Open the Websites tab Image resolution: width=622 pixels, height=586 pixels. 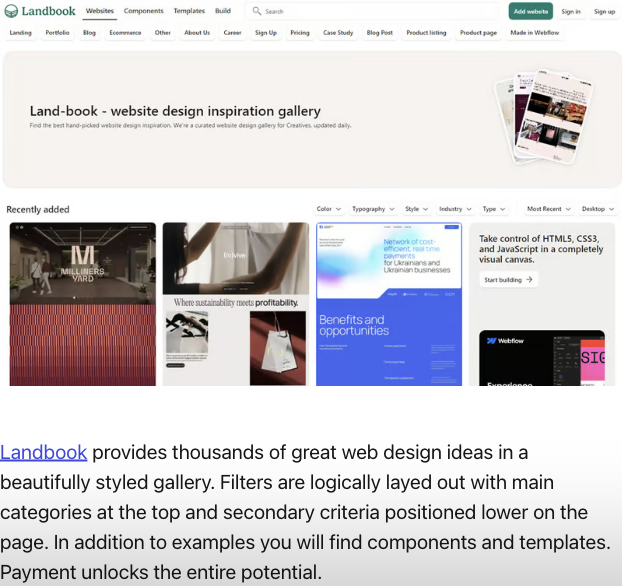point(100,11)
